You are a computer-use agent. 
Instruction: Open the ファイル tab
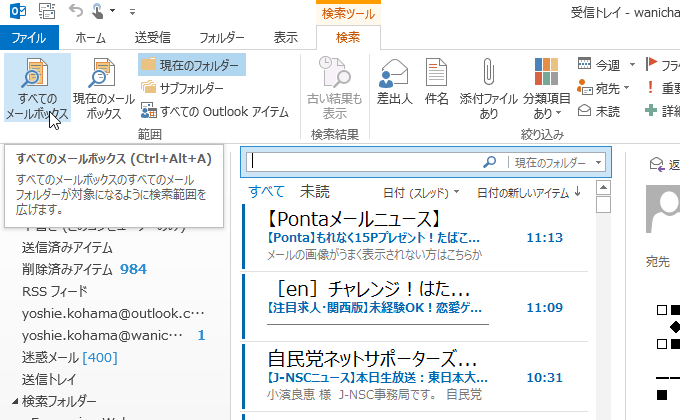click(29, 38)
